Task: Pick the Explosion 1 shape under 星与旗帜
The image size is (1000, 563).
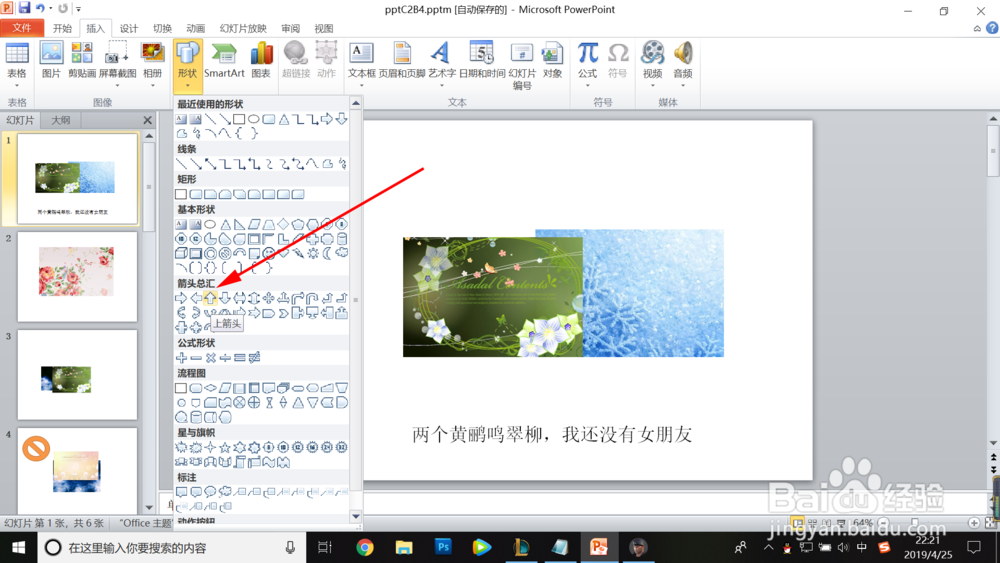Action: pos(181,447)
